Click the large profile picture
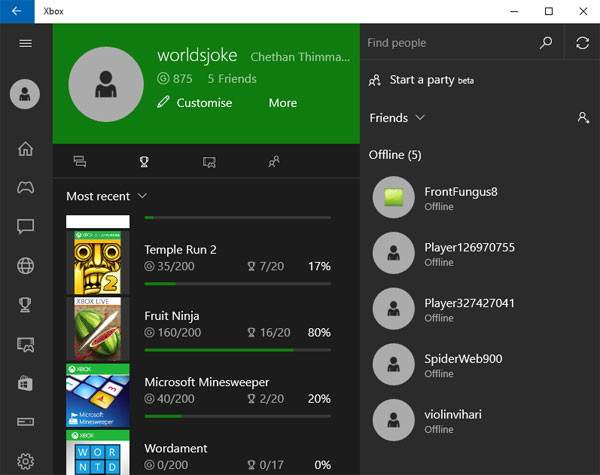This screenshot has height=475, width=600. coord(106,84)
